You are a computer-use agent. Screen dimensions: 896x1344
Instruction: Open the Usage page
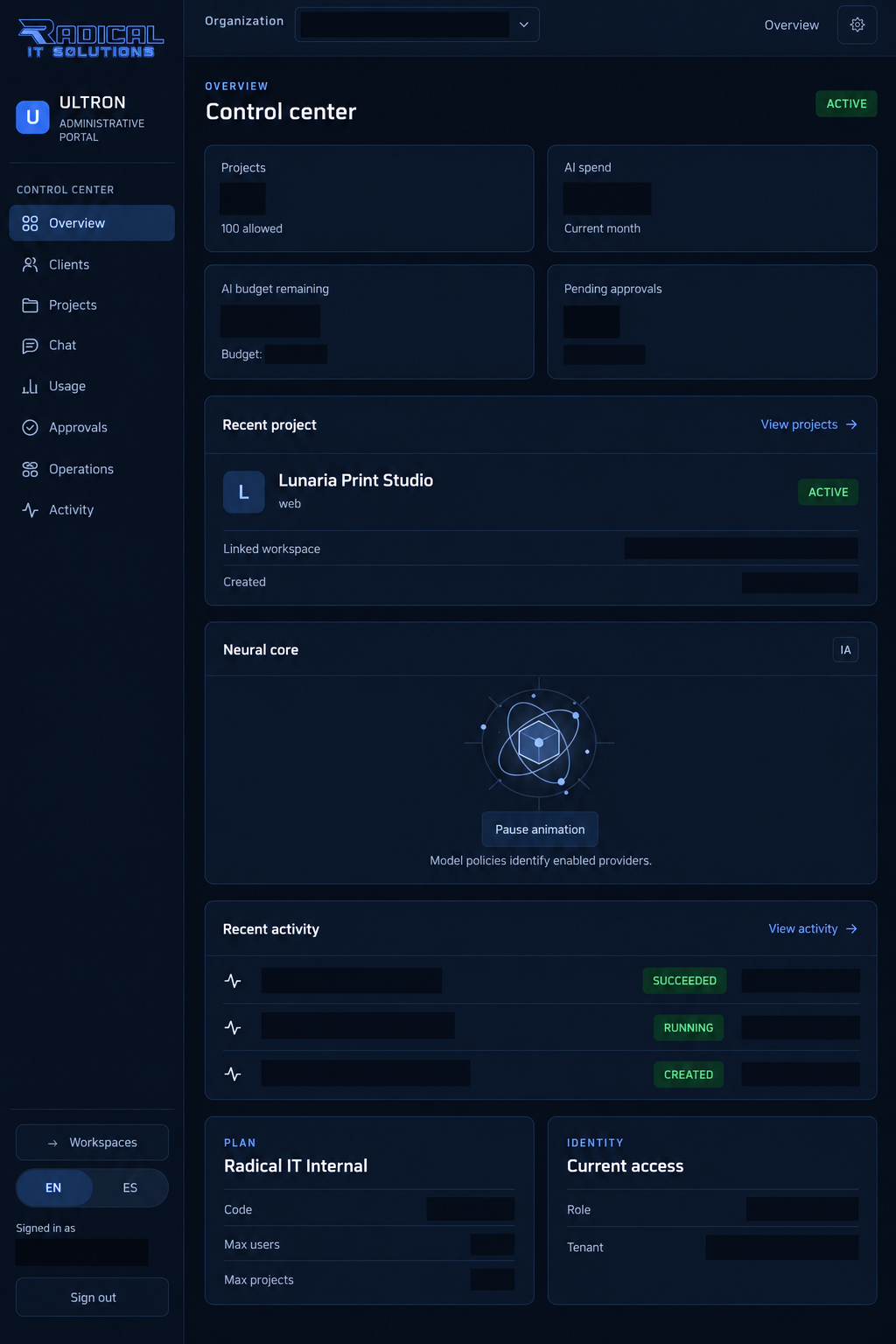point(92,386)
